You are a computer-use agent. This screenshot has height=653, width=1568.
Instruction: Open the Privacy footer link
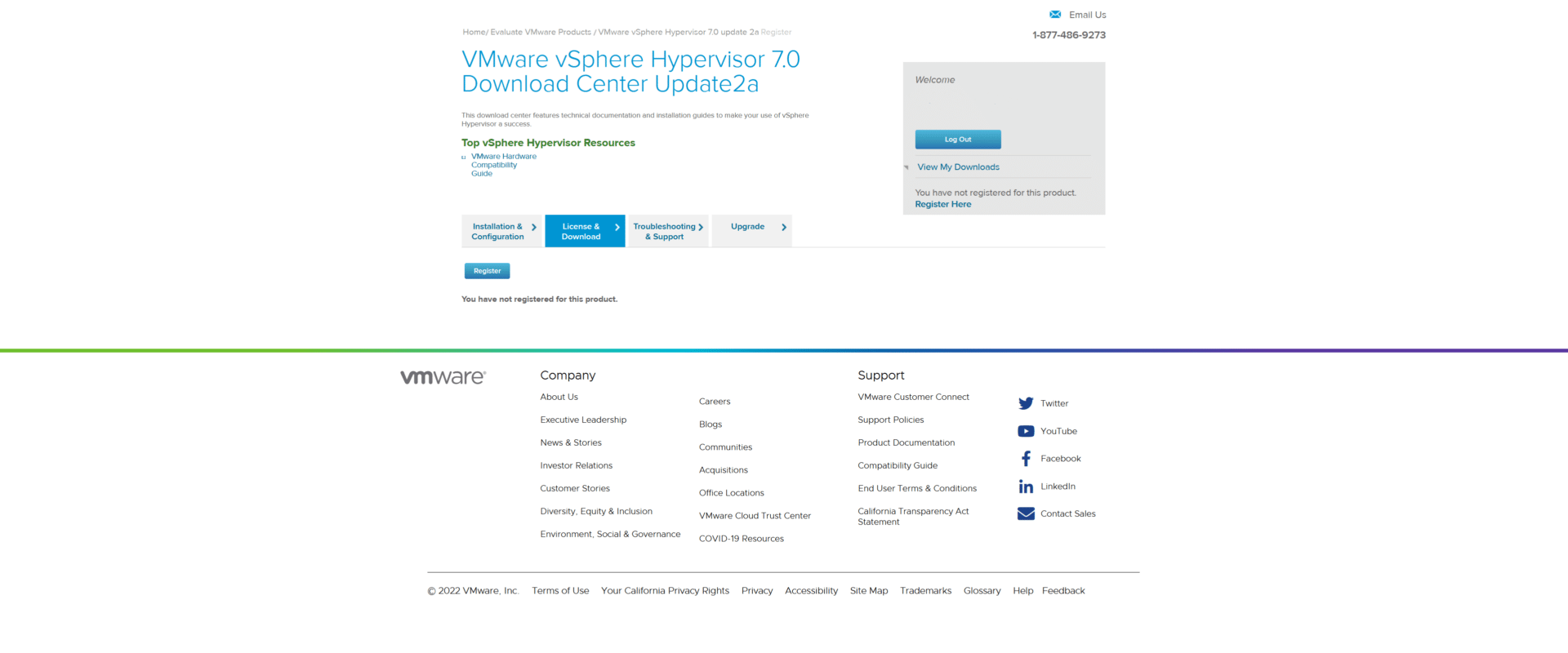pos(757,591)
